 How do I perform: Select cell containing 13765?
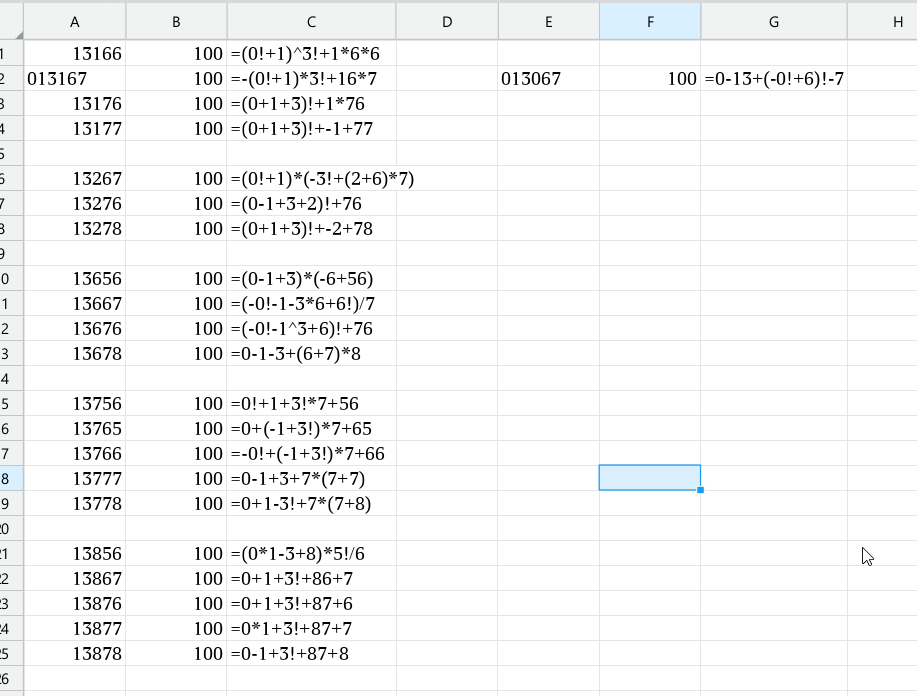click(x=75, y=429)
